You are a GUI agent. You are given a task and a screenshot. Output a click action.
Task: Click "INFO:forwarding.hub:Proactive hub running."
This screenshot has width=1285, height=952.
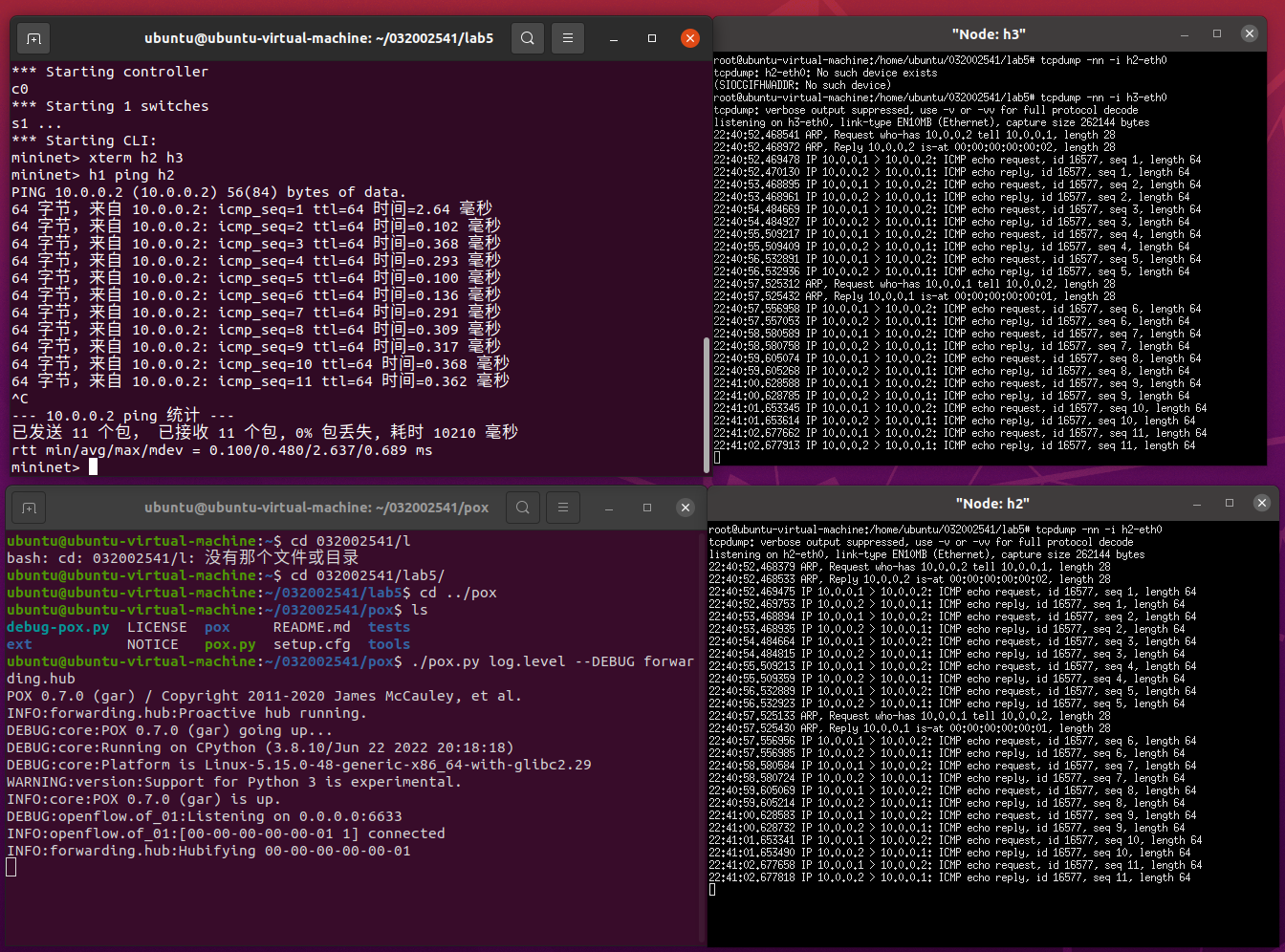186,713
